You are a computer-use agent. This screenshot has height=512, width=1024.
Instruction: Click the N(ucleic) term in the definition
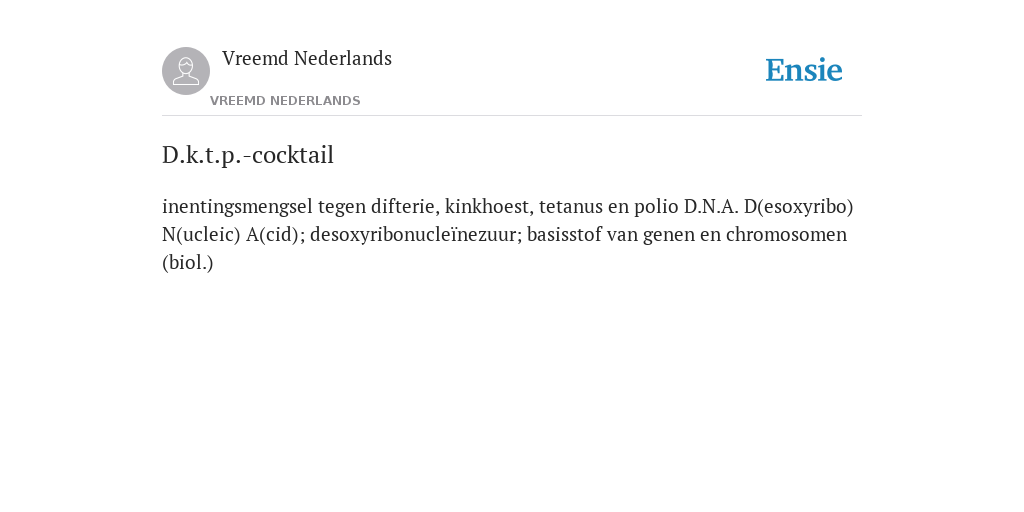click(x=201, y=234)
